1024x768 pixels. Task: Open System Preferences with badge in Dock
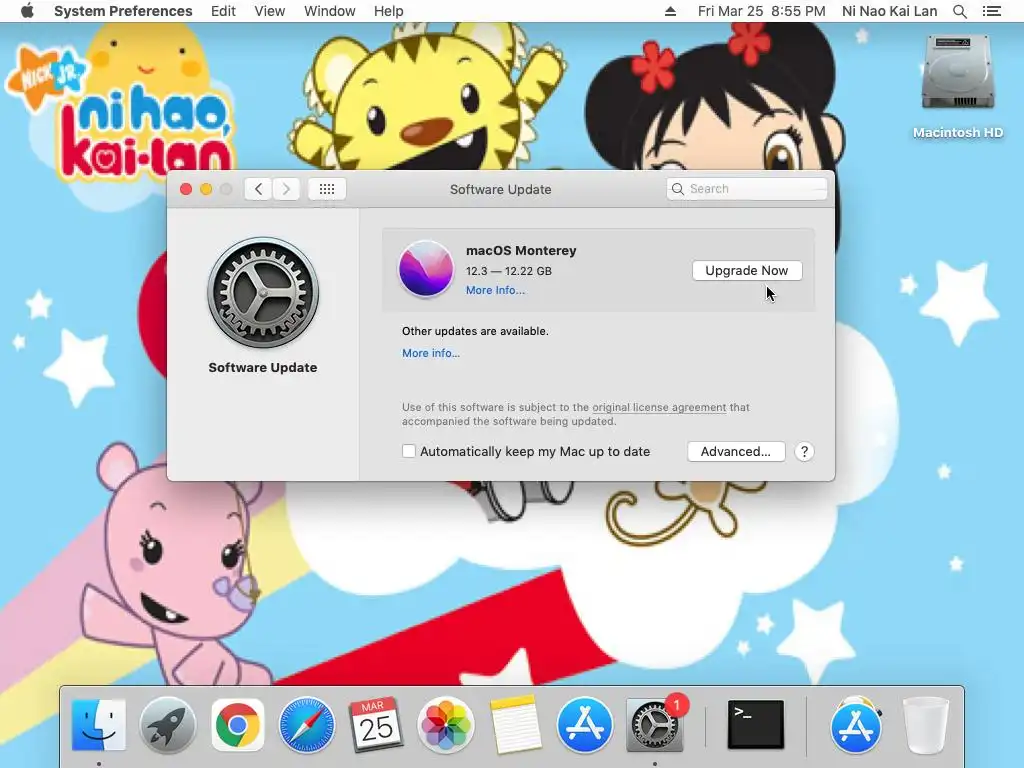(654, 725)
